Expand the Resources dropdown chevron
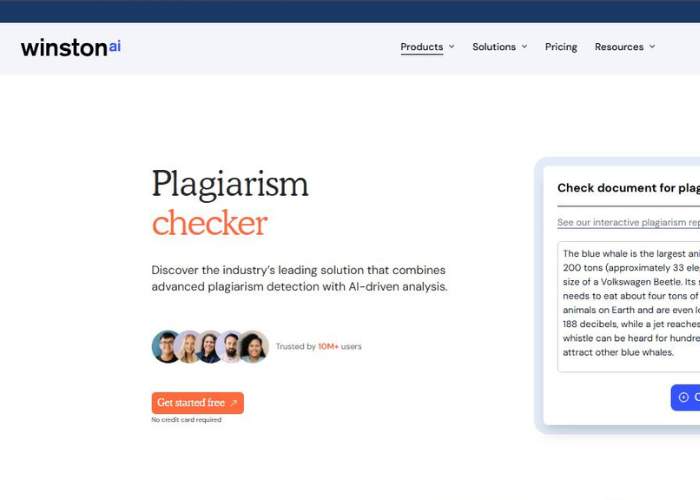Screen dimensions: 700x500 [652, 47]
